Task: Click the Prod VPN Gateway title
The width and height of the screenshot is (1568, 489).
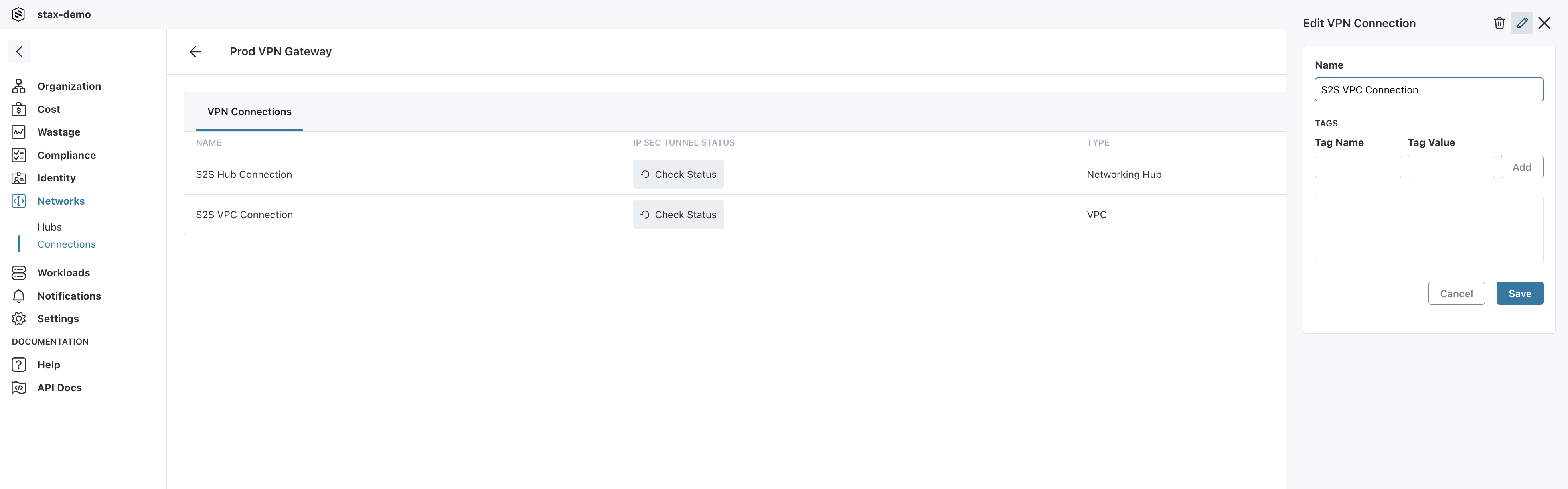Action: 280,52
